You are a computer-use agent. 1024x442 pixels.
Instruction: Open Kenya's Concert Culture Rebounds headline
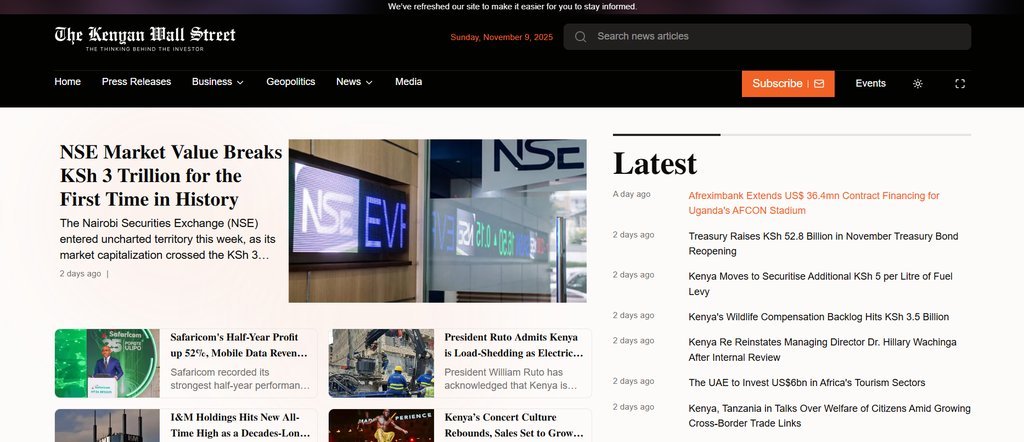point(513,425)
